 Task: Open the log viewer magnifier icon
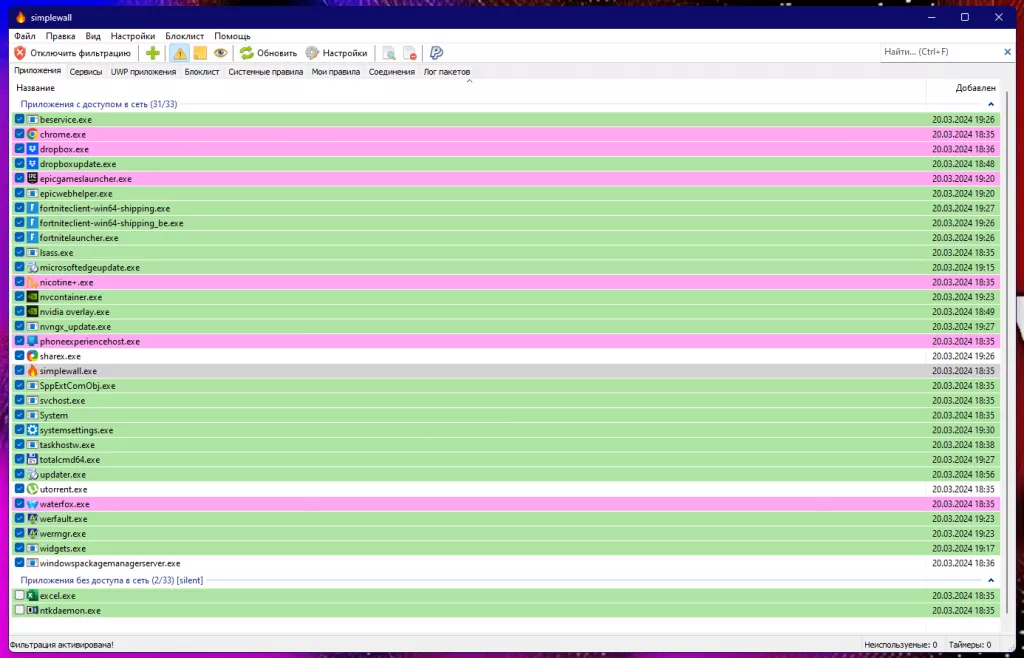click(389, 53)
